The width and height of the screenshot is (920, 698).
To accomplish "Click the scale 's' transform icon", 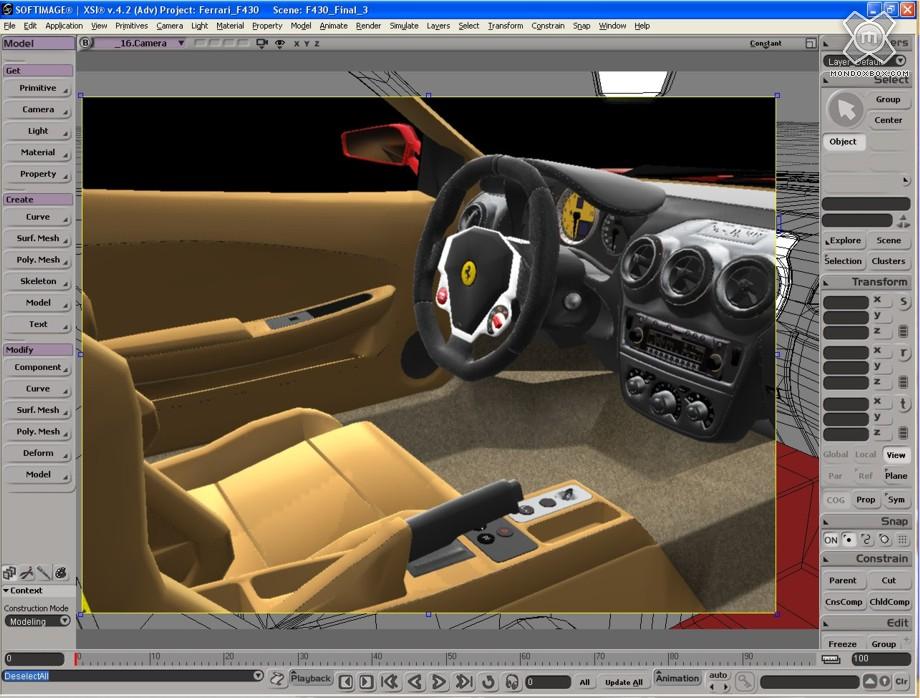I will (x=903, y=301).
